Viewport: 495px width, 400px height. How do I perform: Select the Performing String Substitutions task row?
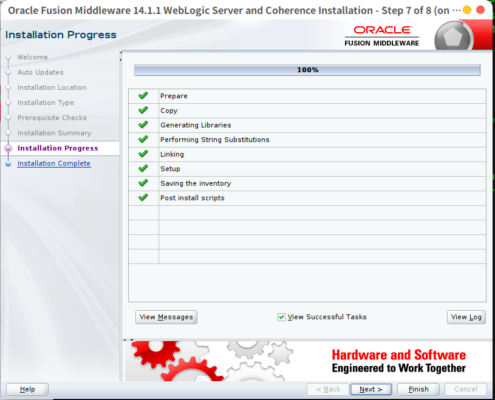(x=307, y=140)
